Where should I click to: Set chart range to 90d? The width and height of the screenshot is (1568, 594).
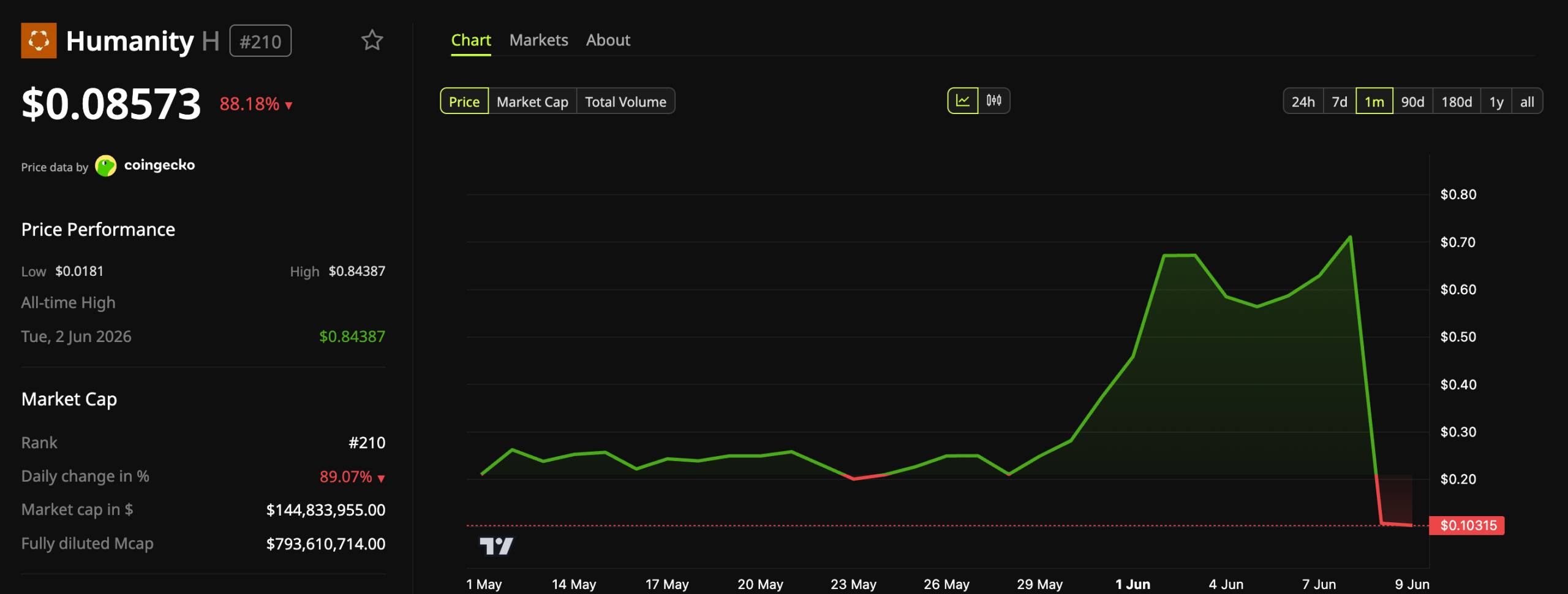pos(1412,102)
